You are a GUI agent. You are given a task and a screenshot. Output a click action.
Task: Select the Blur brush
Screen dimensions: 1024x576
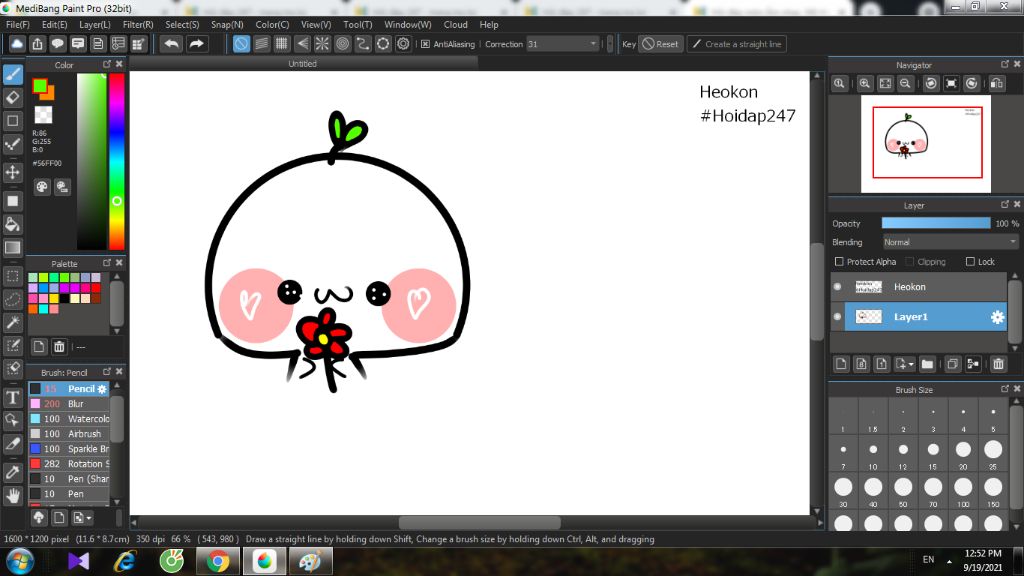pyautogui.click(x=69, y=404)
